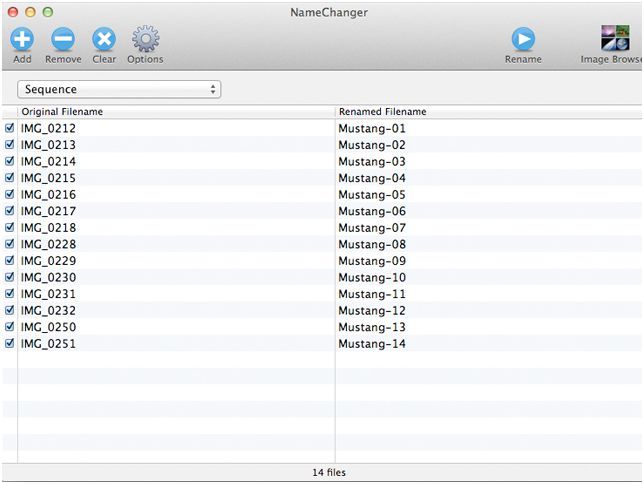Click the yellow minimize window button

[x=29, y=11]
